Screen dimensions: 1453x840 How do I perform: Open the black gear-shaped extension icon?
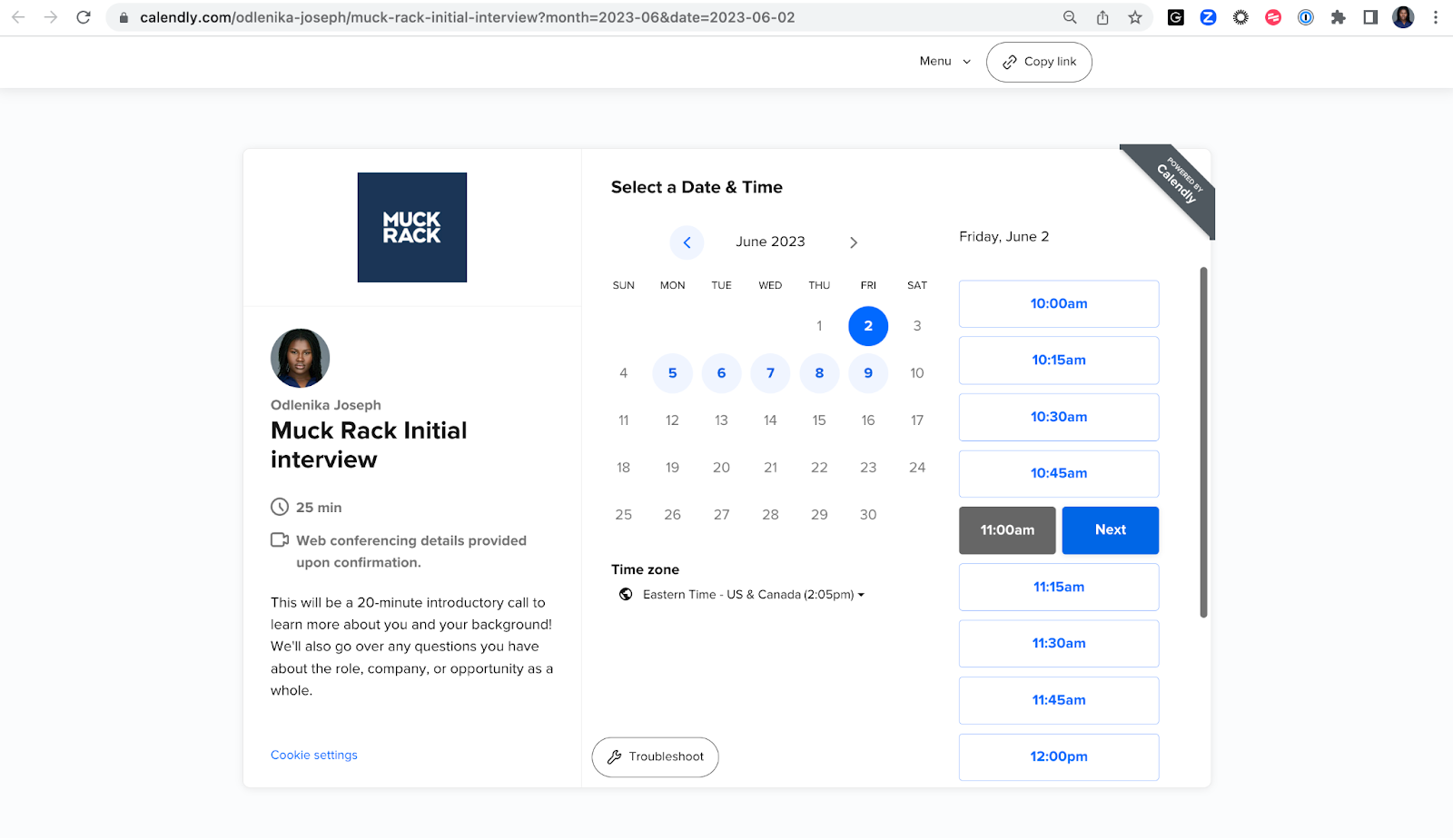tap(1240, 17)
